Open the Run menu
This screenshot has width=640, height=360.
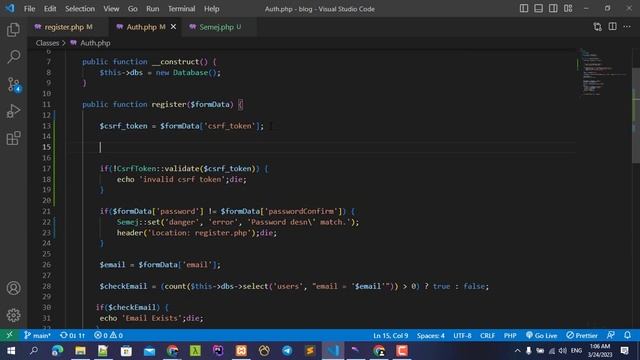[x=153, y=9]
